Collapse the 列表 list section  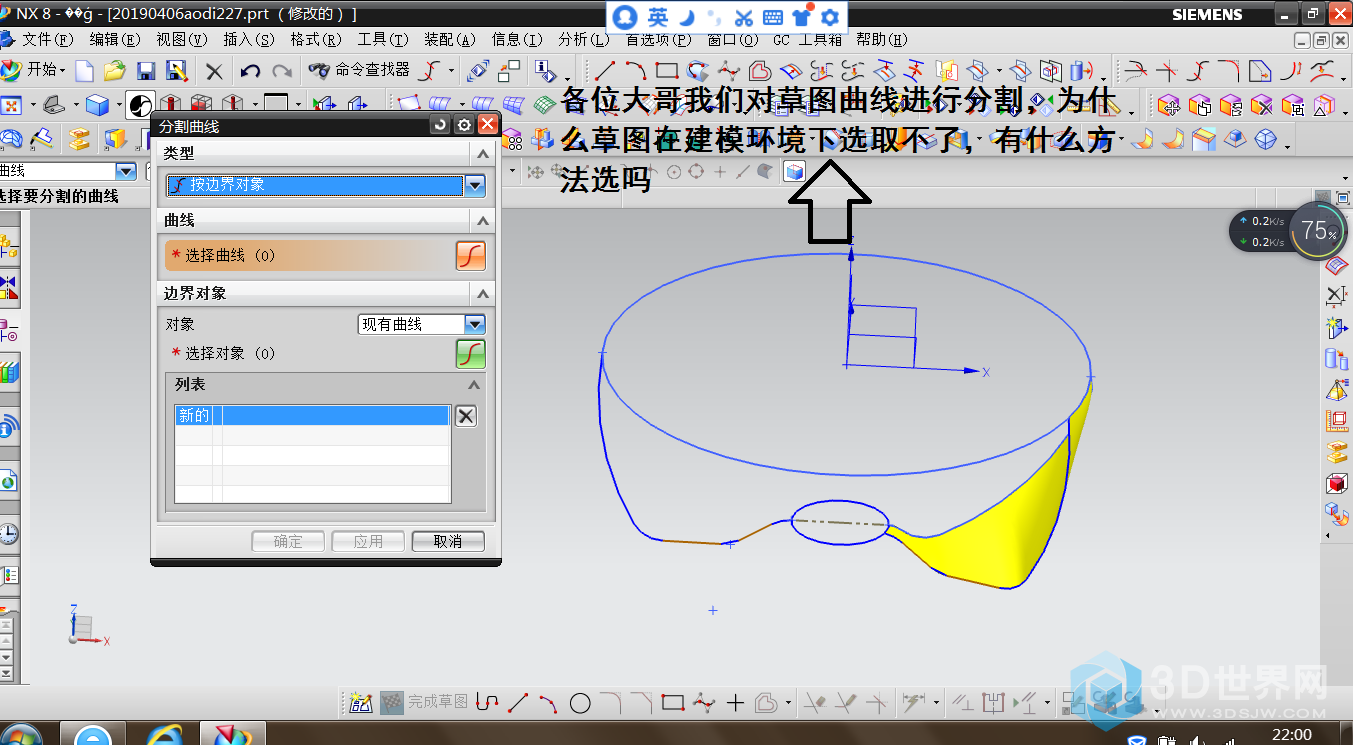tap(474, 385)
